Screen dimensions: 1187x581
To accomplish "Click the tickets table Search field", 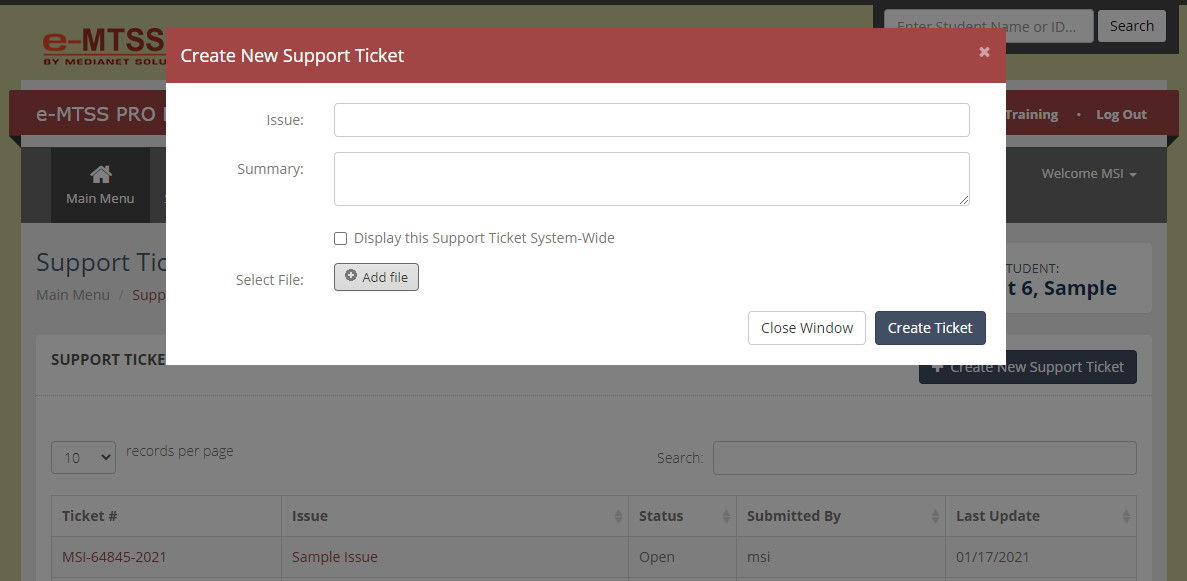I will point(924,458).
